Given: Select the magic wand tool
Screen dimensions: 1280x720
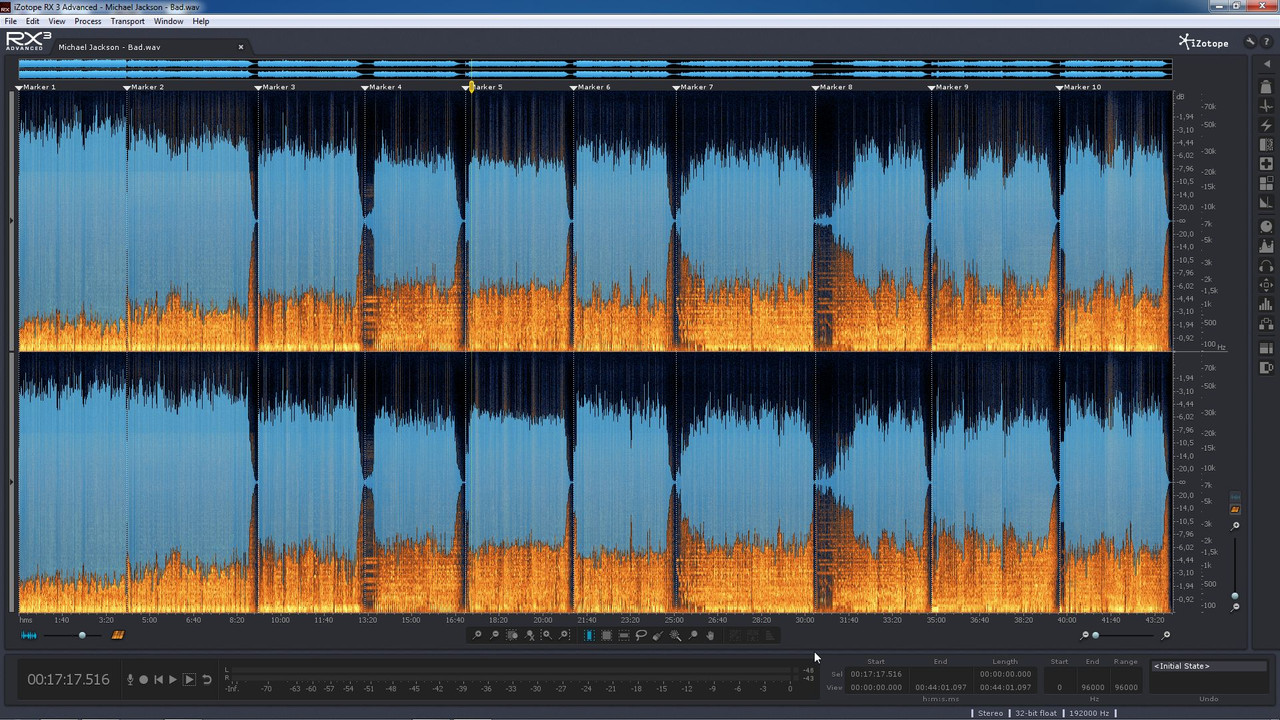Looking at the screenshot, I should [675, 635].
